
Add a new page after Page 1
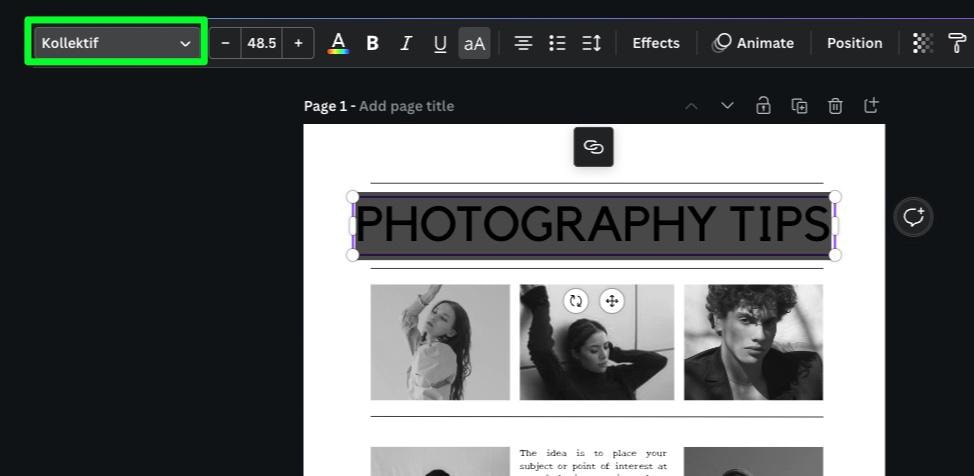coord(872,106)
